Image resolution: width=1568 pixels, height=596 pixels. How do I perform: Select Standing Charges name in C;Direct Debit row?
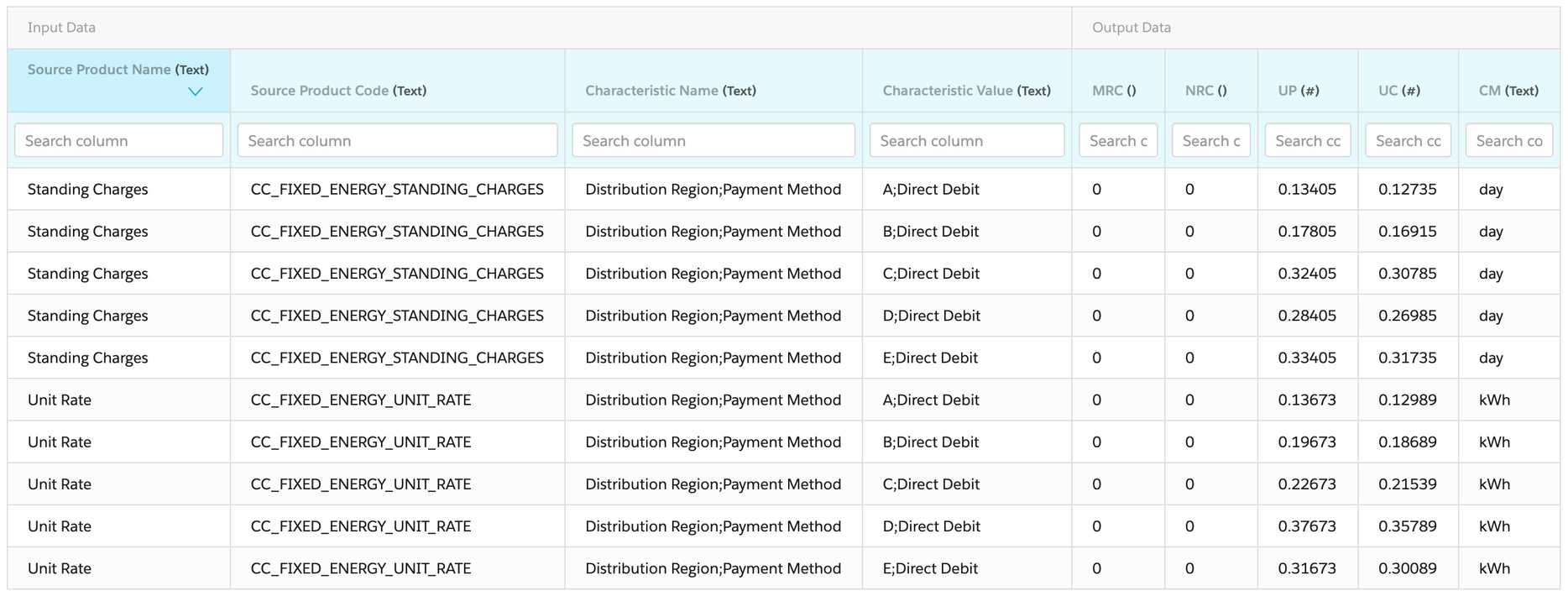point(87,274)
